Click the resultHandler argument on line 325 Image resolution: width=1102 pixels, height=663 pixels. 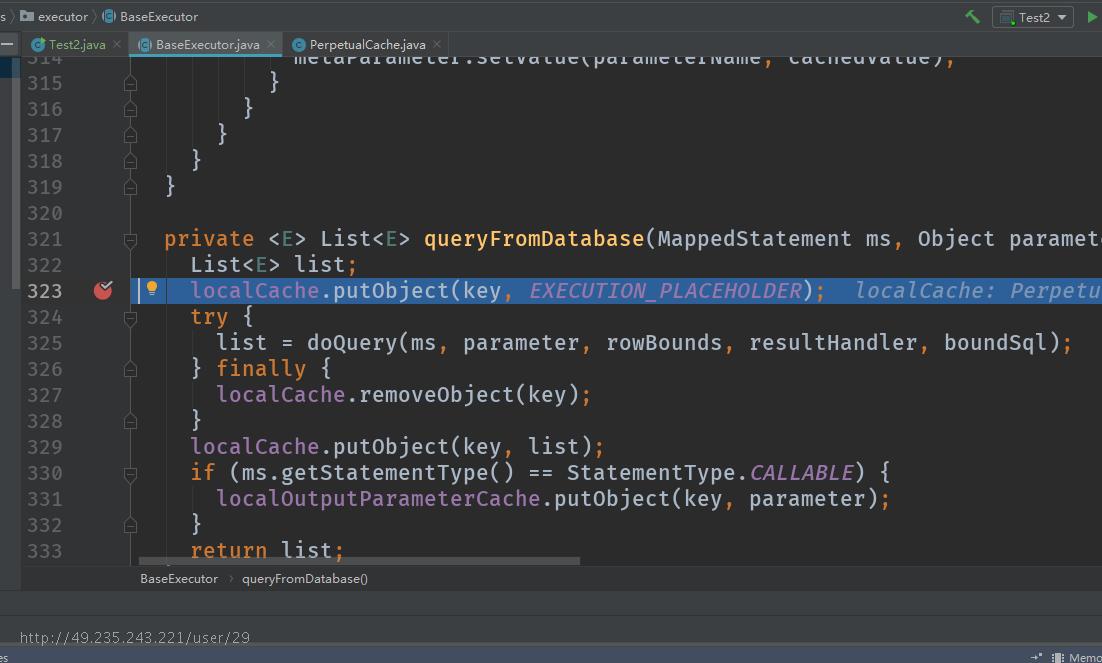click(x=833, y=342)
